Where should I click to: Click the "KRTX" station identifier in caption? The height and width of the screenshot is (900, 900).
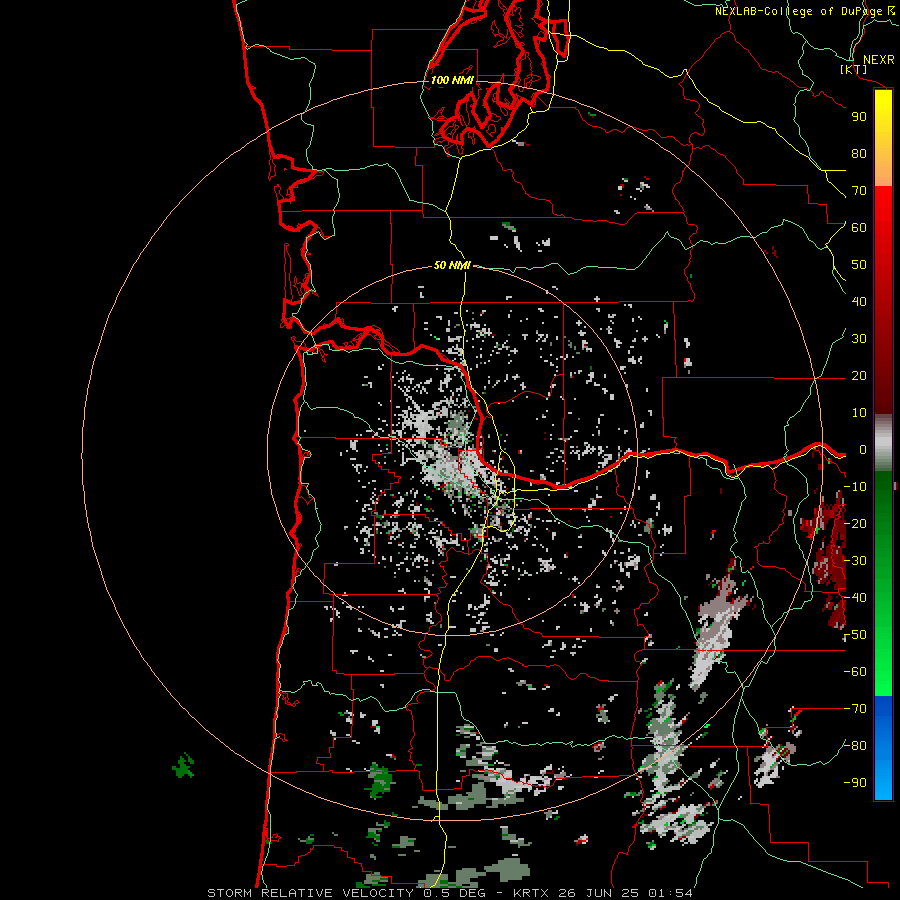[530, 893]
